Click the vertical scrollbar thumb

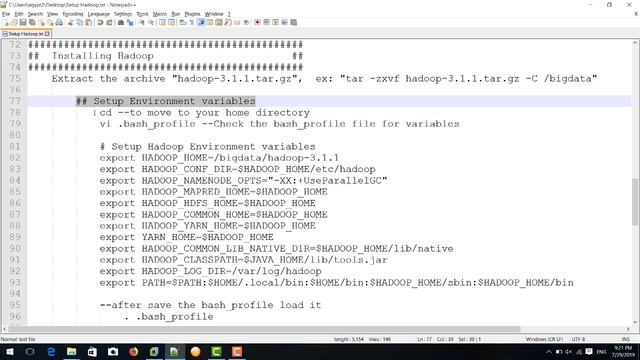[x=635, y=202]
